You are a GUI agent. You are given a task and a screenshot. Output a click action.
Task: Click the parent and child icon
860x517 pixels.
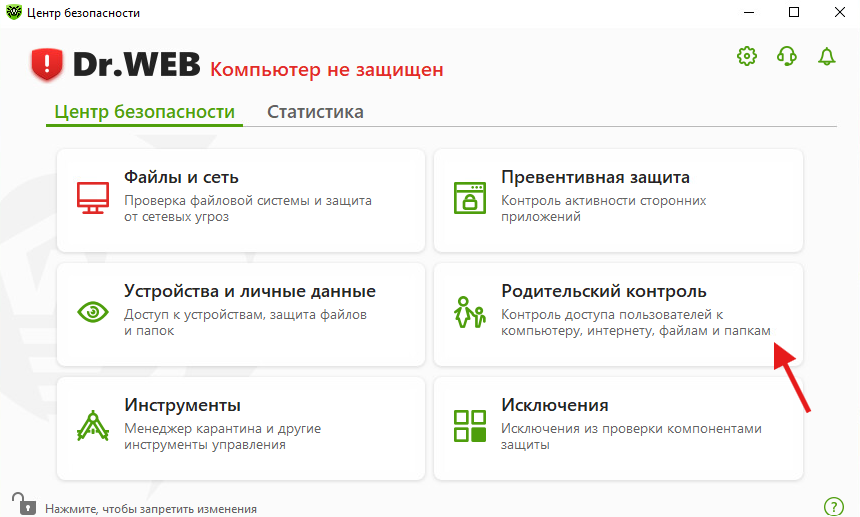(x=470, y=312)
